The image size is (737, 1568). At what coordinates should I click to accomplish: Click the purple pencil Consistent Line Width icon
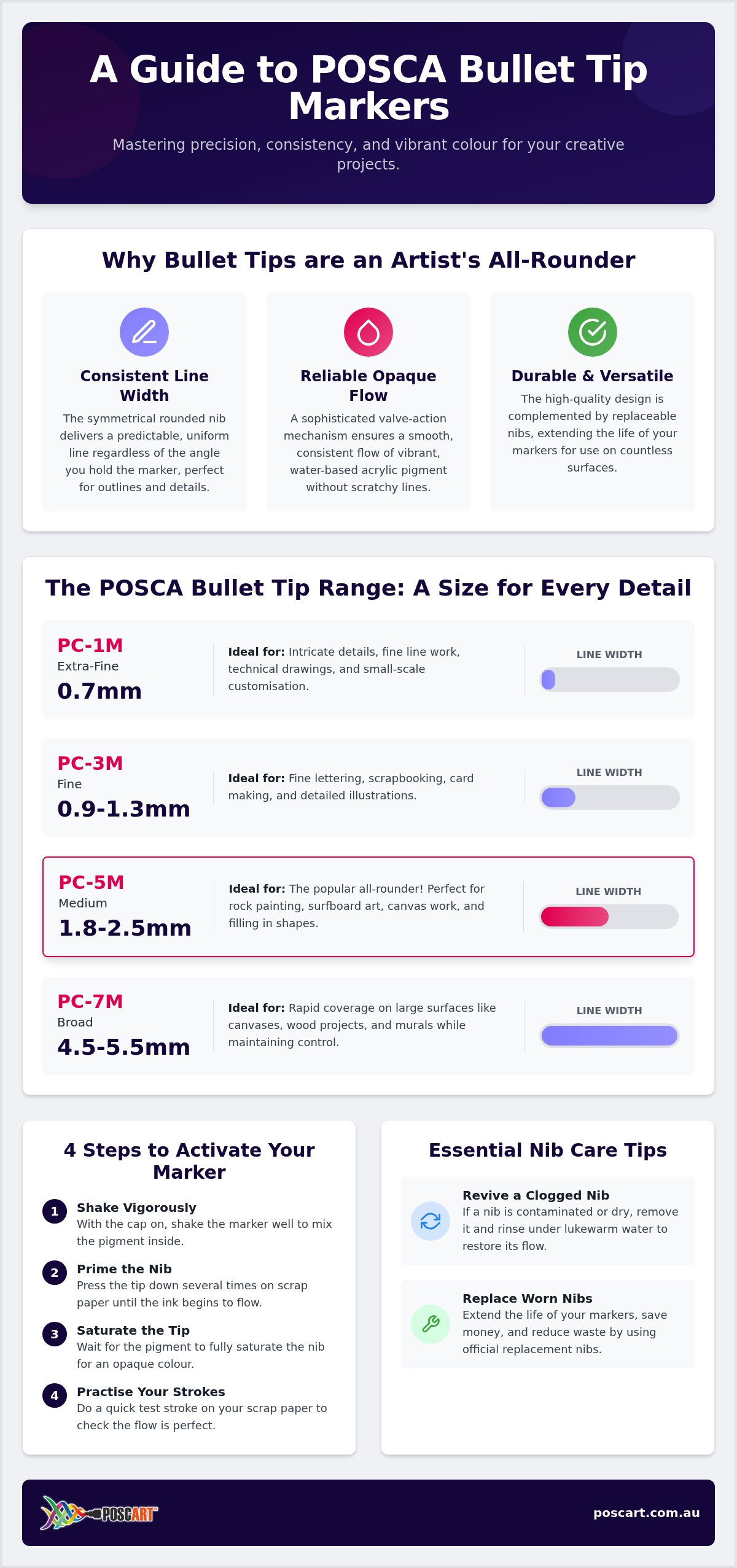(144, 332)
